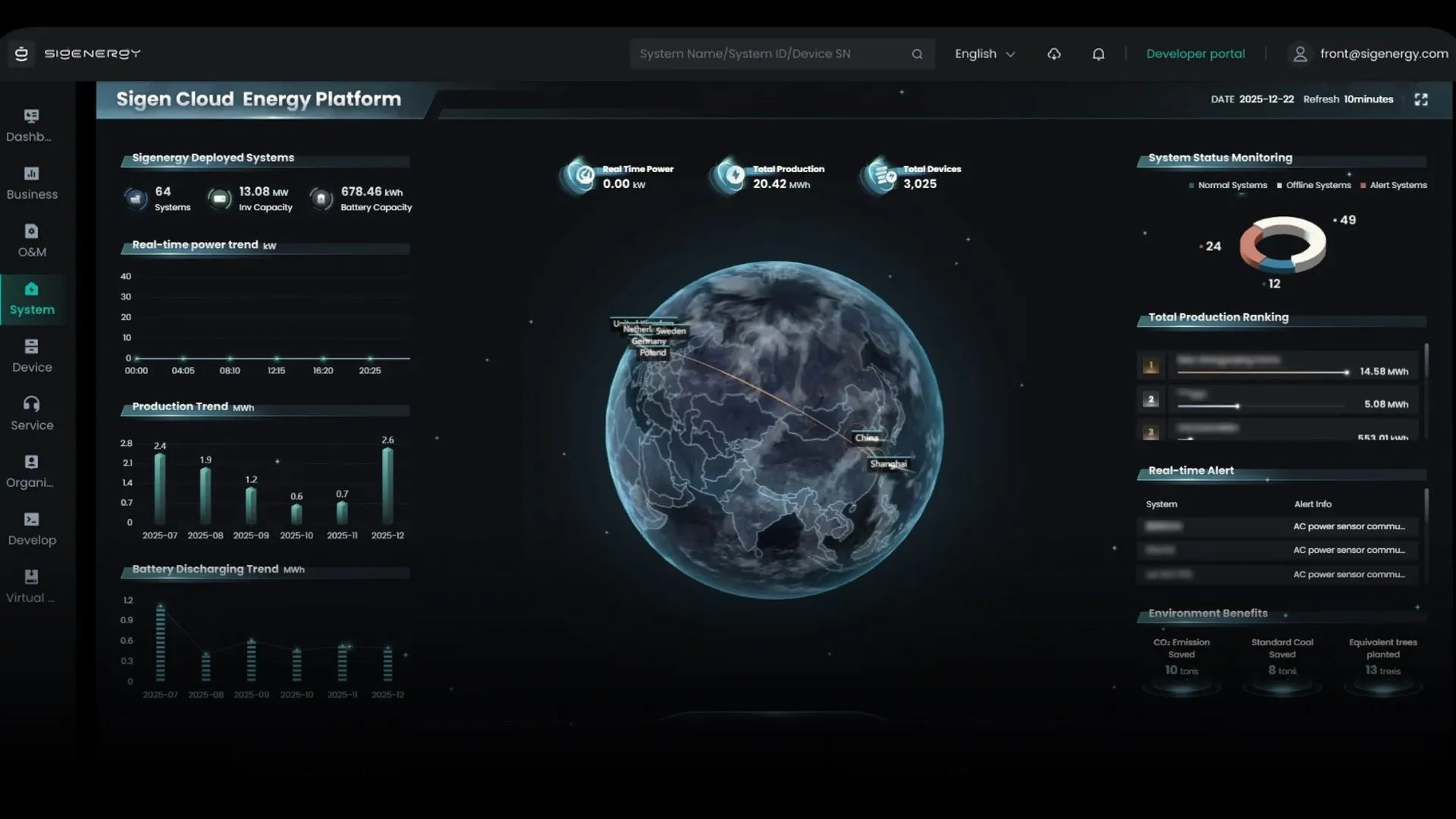Toggle fullscreen for the platform view
This screenshot has width=1456, height=819.
tap(1421, 99)
